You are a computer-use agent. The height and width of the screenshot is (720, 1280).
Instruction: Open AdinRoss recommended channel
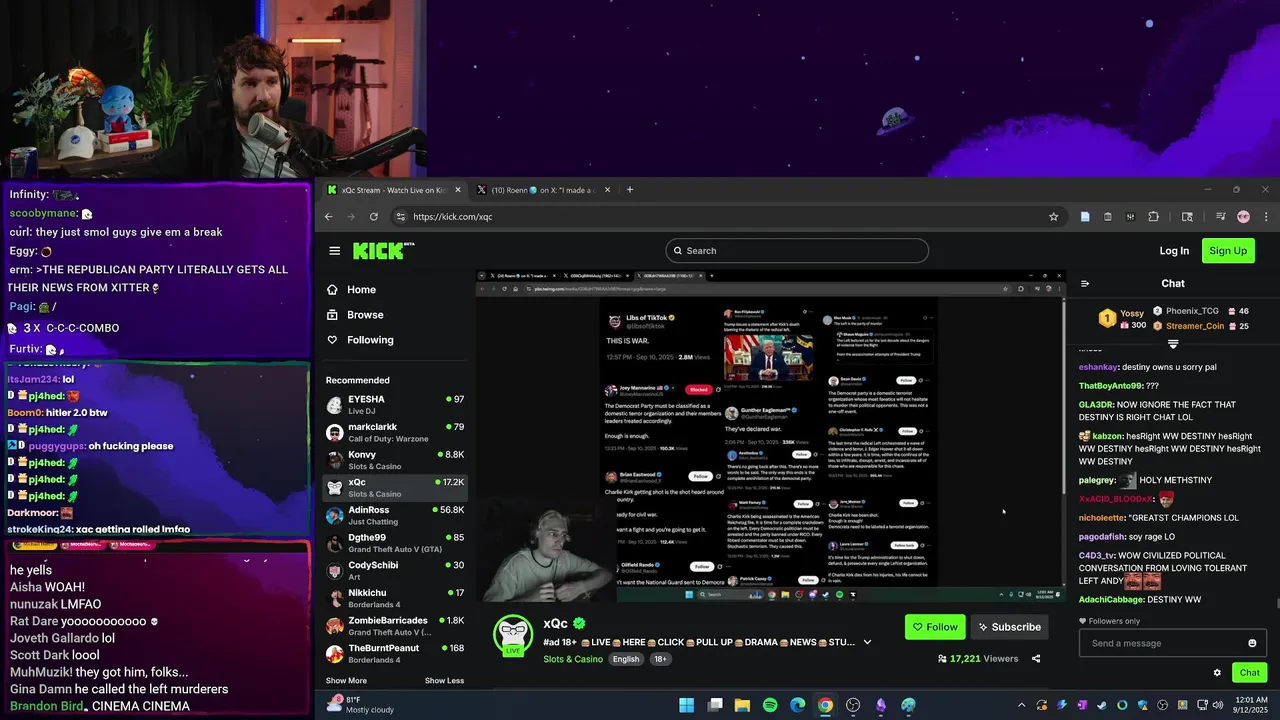point(395,515)
